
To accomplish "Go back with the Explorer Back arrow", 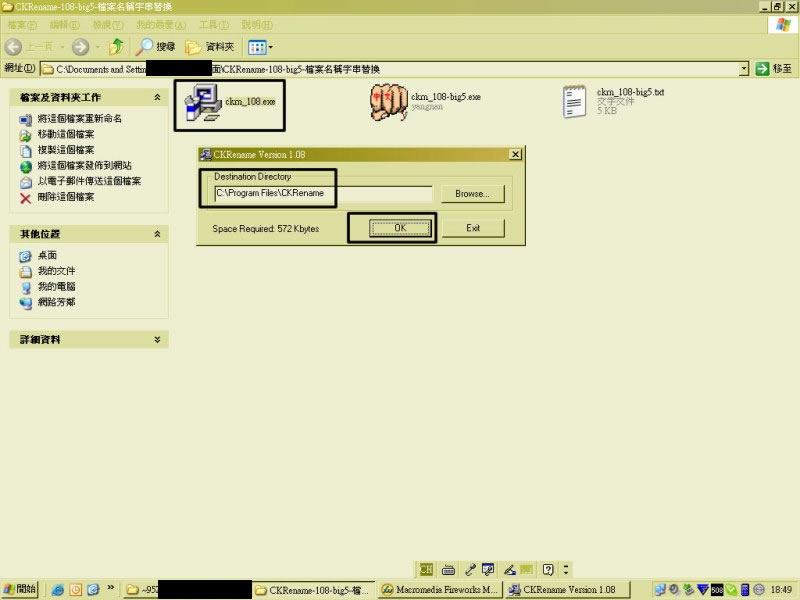I will point(14,47).
